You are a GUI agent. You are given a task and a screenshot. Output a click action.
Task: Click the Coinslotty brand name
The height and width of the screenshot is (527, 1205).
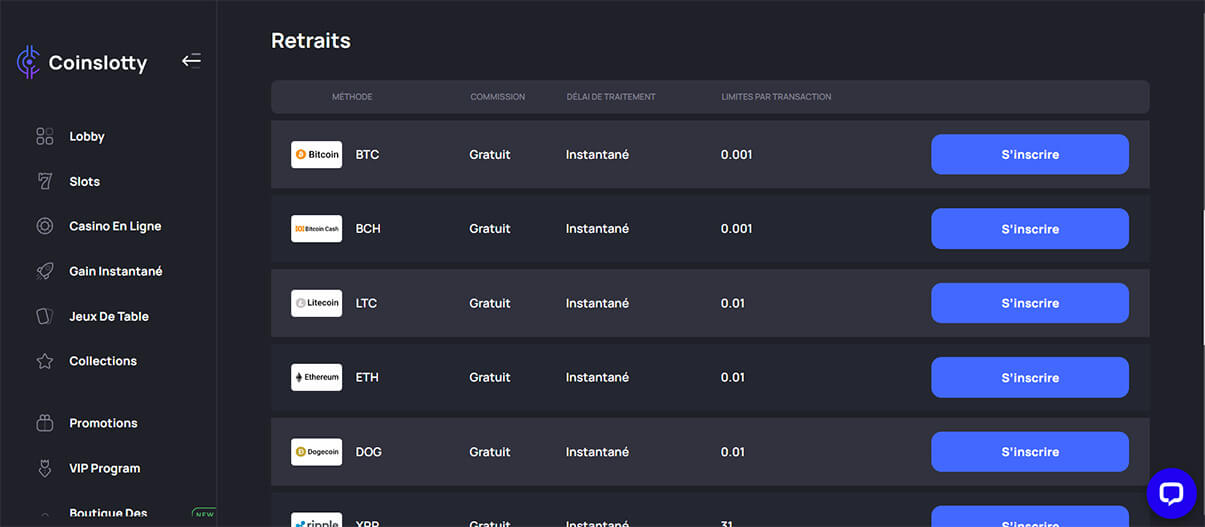coord(98,63)
